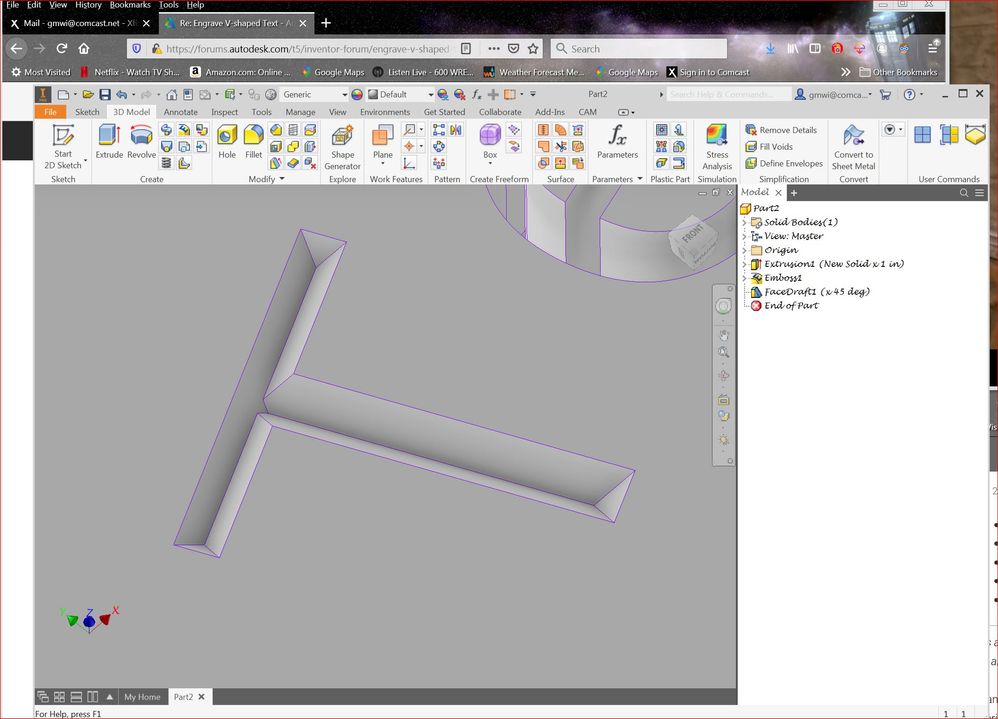
Task: Click the search icon in Model browser
Action: (x=964, y=192)
